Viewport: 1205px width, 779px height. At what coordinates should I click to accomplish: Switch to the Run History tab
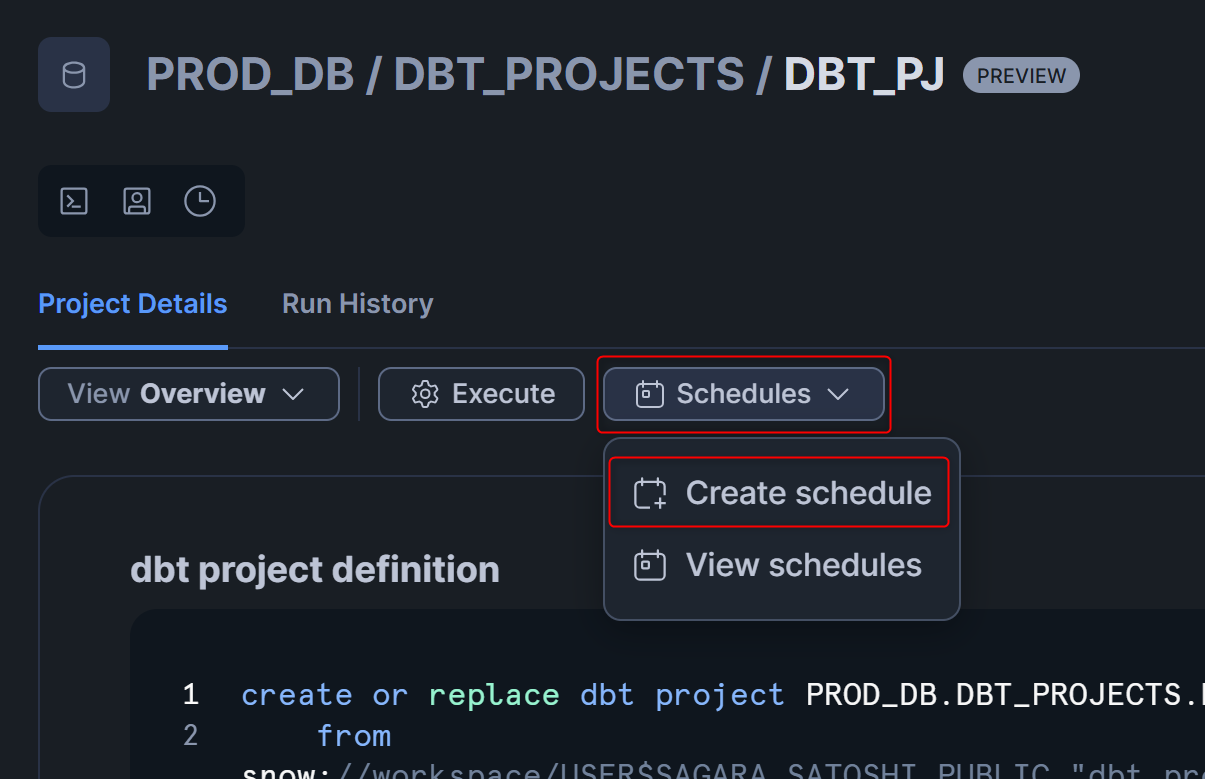357,304
